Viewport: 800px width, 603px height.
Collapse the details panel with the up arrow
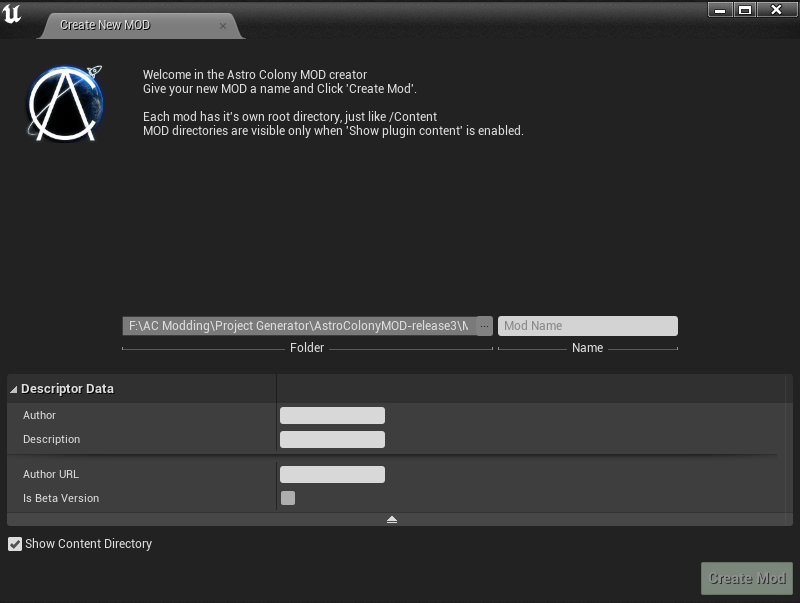(392, 518)
